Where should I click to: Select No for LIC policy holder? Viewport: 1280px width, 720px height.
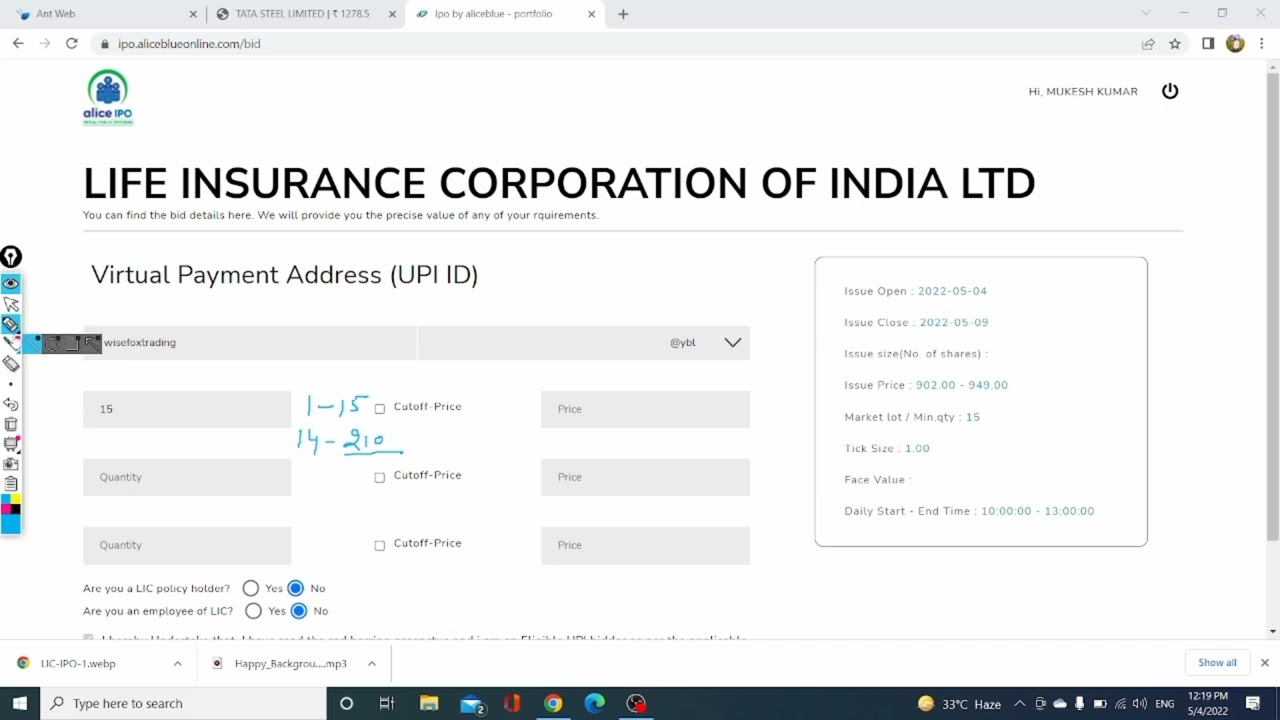(x=296, y=588)
